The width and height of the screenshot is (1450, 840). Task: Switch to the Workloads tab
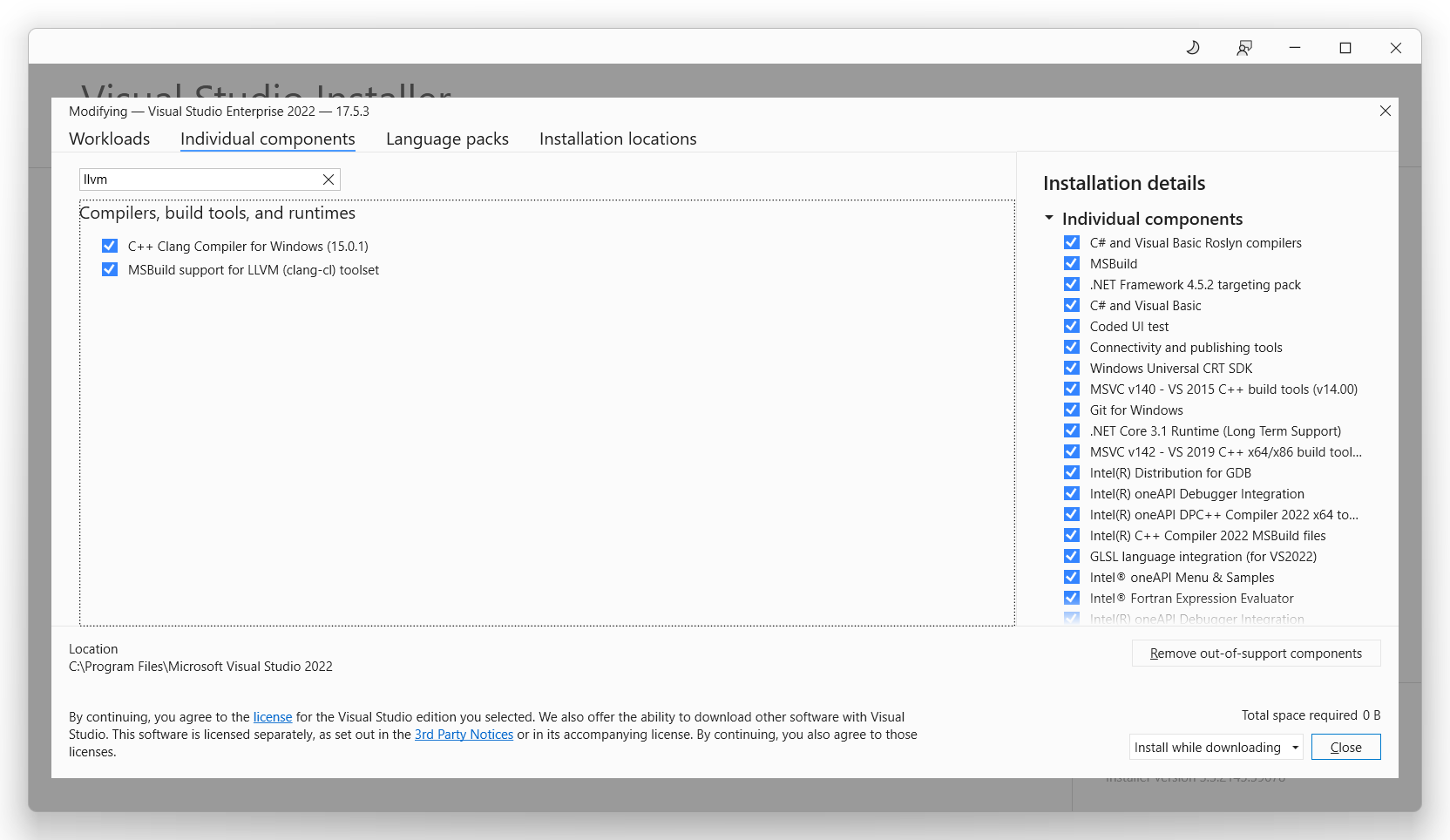[109, 139]
